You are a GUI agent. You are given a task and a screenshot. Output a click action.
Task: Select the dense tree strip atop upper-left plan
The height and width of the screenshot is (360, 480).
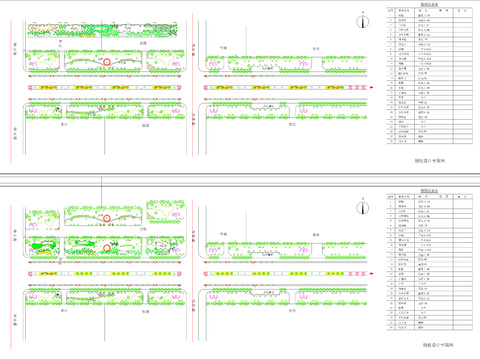click(102, 30)
